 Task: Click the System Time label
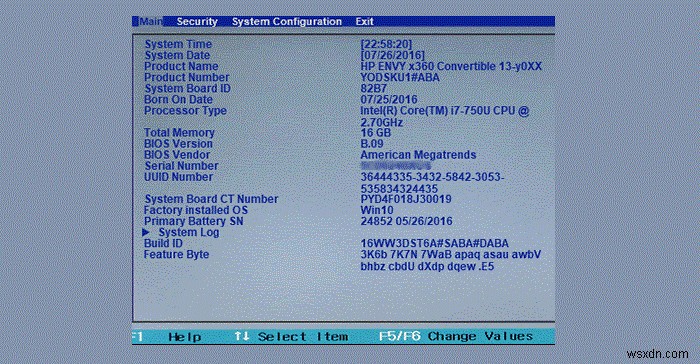(x=178, y=44)
